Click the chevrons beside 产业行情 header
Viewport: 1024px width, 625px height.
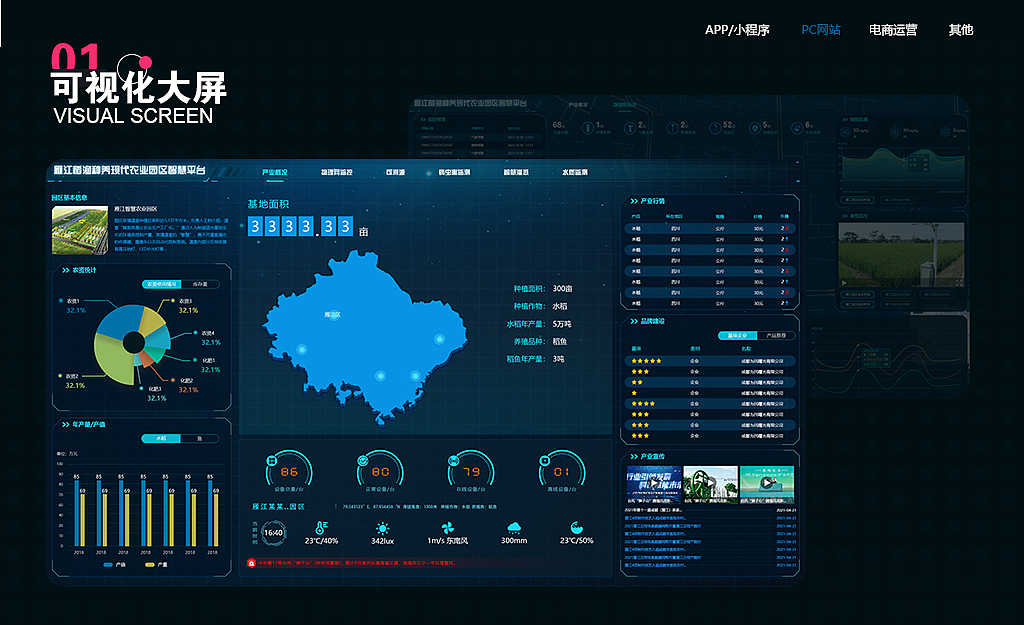(633, 200)
